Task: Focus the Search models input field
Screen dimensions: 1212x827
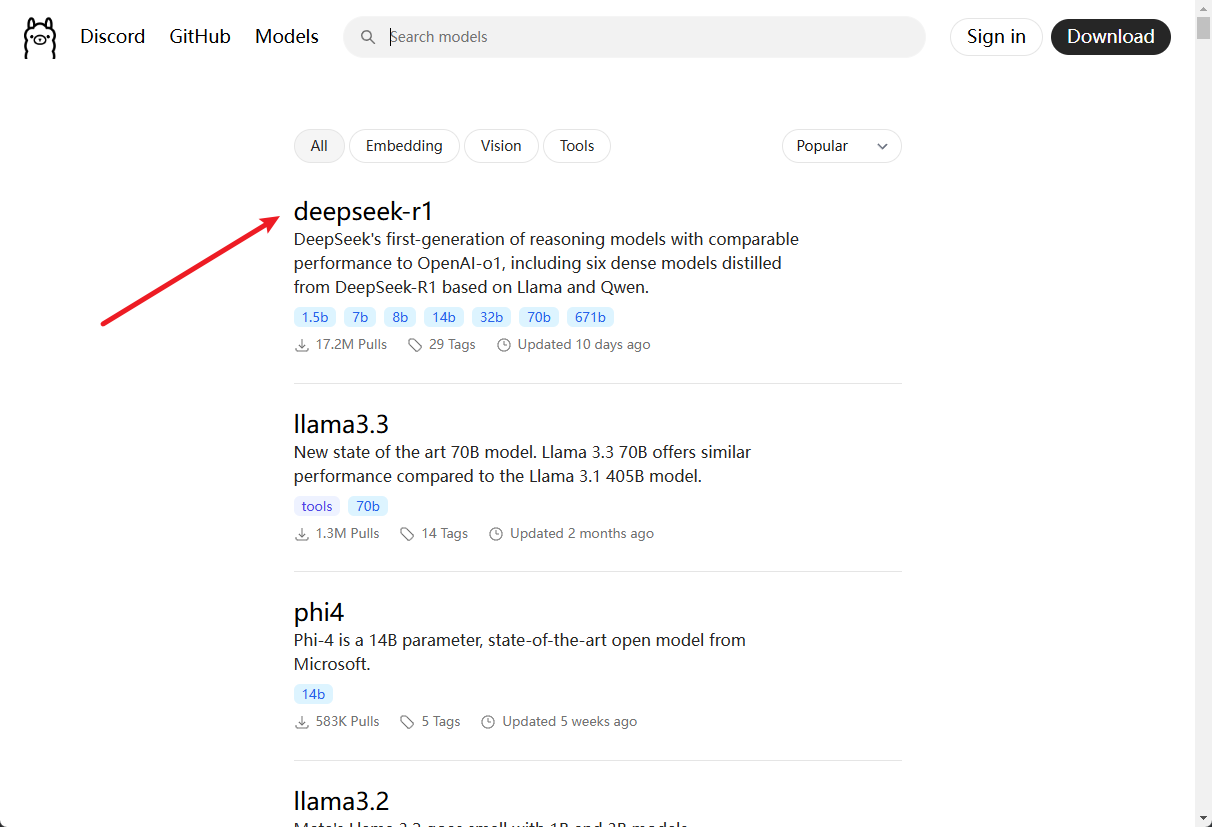Action: tap(650, 37)
